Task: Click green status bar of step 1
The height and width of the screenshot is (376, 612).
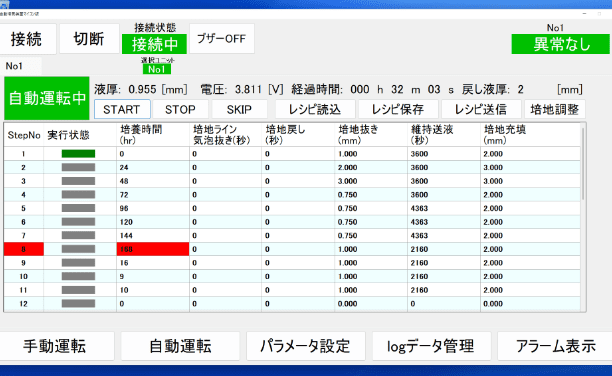Action: [x=78, y=154]
